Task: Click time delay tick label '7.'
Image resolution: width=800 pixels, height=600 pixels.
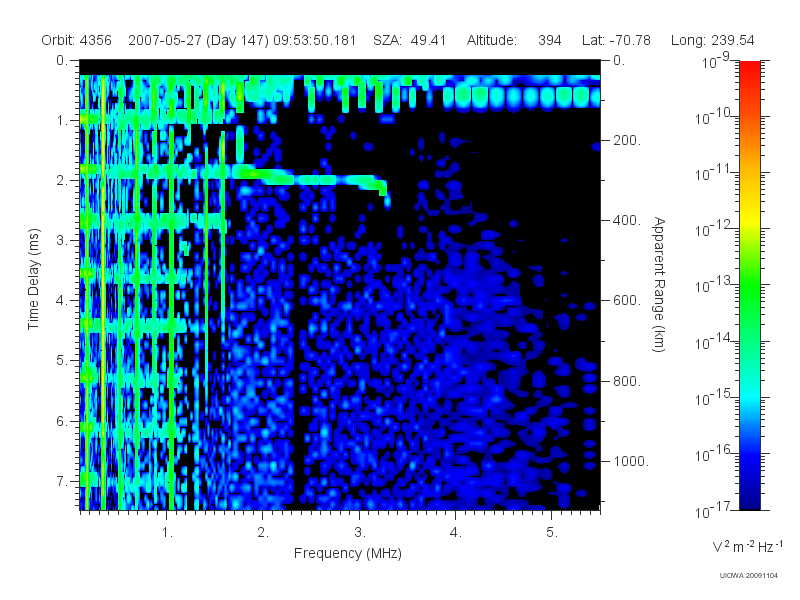Action: pos(62,481)
